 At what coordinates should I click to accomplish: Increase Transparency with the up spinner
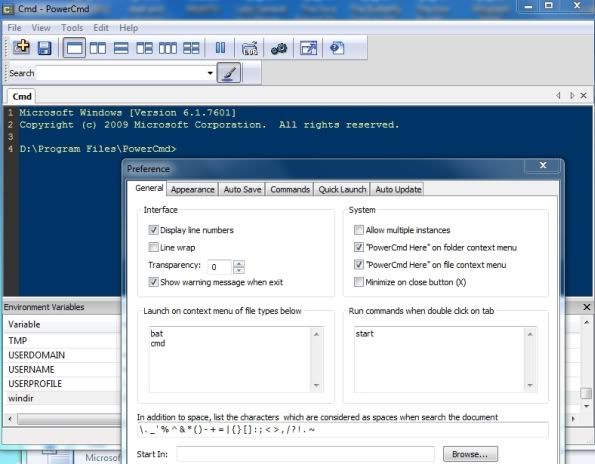(239, 263)
